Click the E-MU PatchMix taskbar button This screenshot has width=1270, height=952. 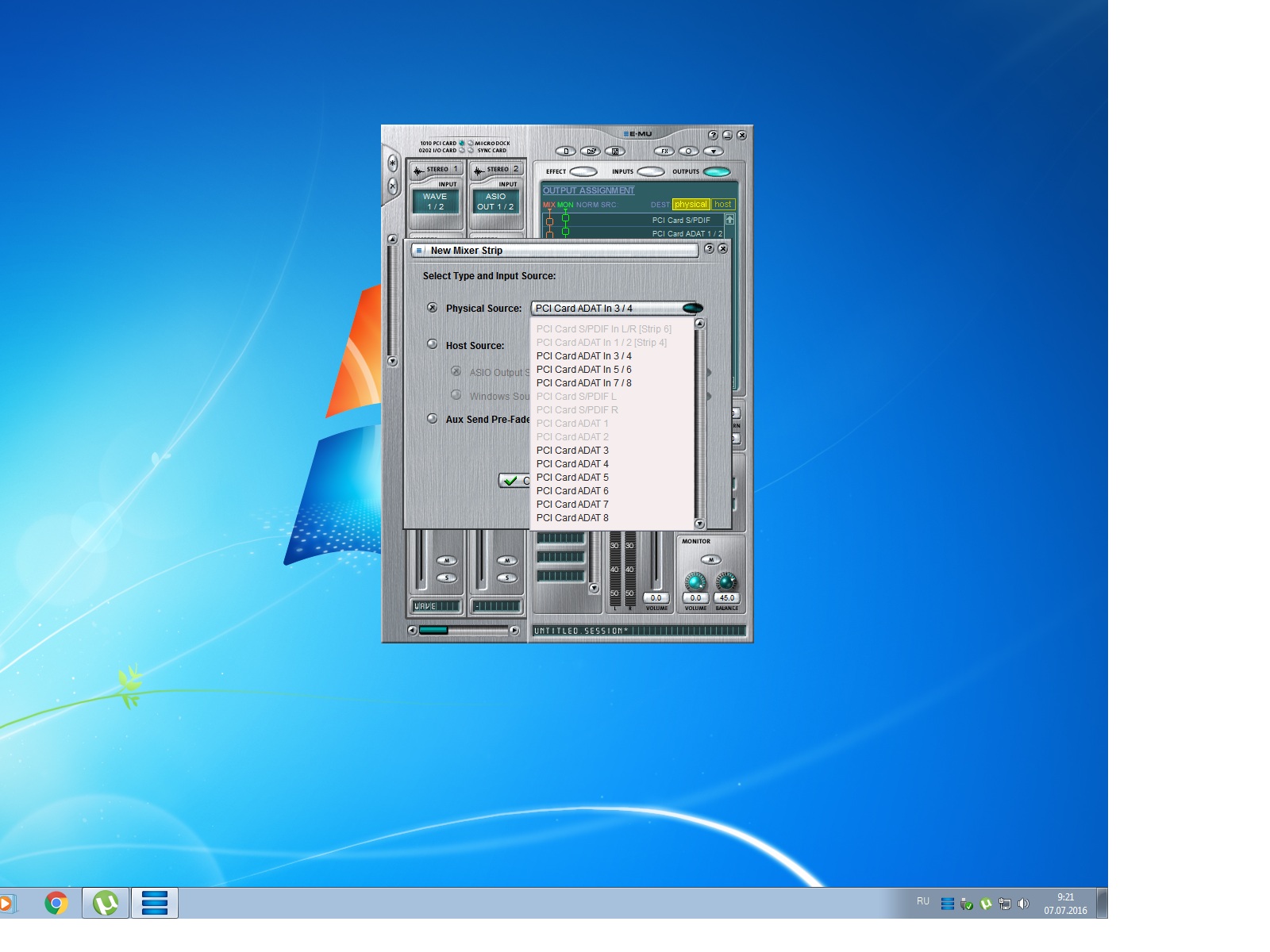154,903
